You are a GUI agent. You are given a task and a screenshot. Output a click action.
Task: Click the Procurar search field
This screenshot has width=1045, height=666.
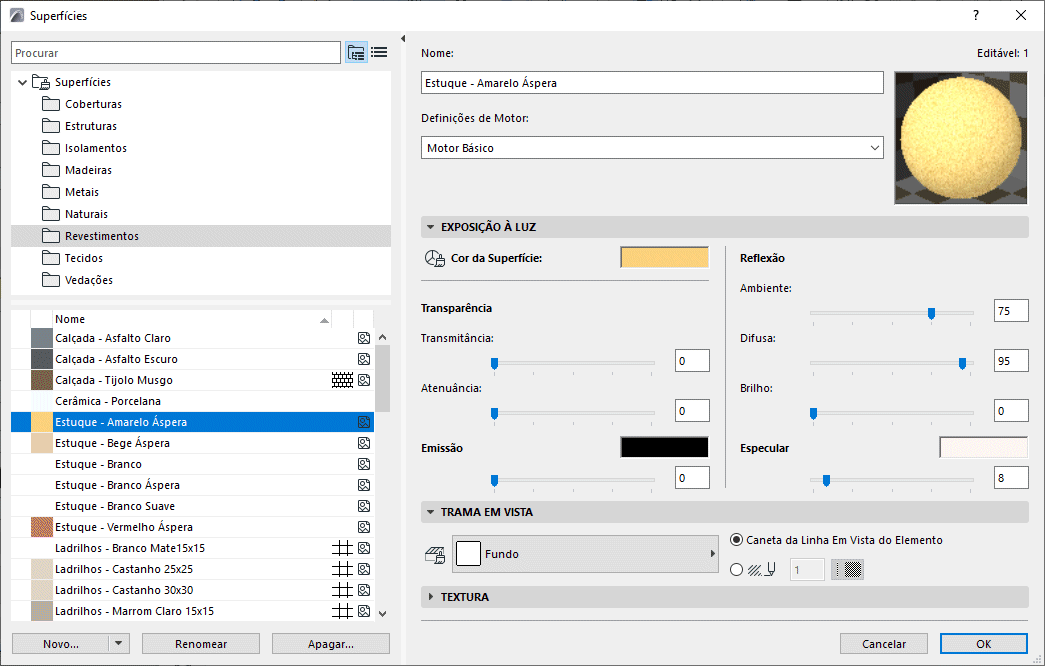coord(176,53)
